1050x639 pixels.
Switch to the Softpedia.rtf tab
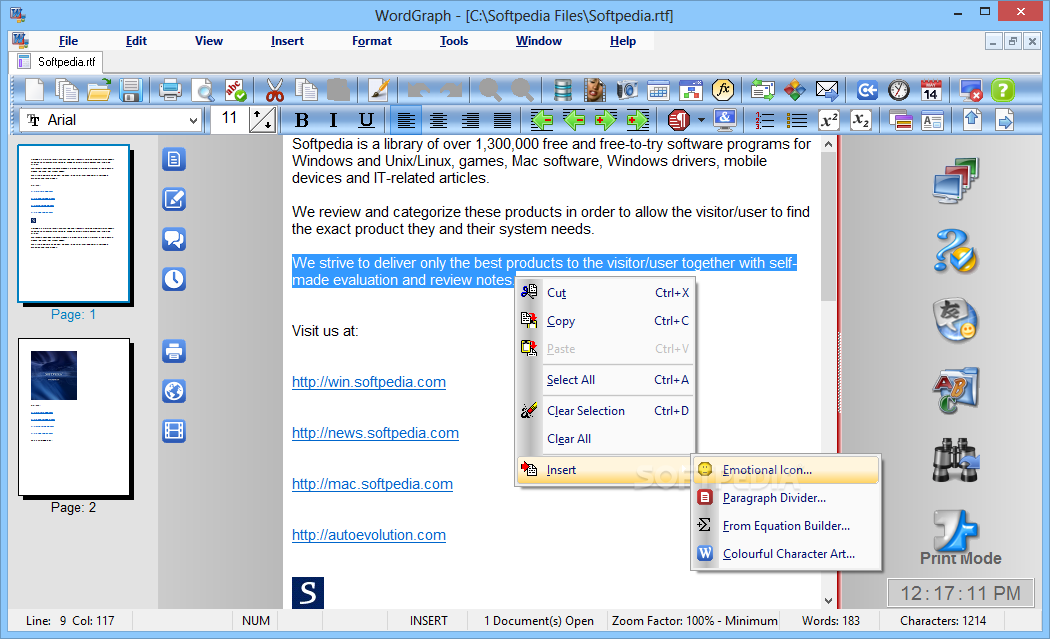pos(57,62)
